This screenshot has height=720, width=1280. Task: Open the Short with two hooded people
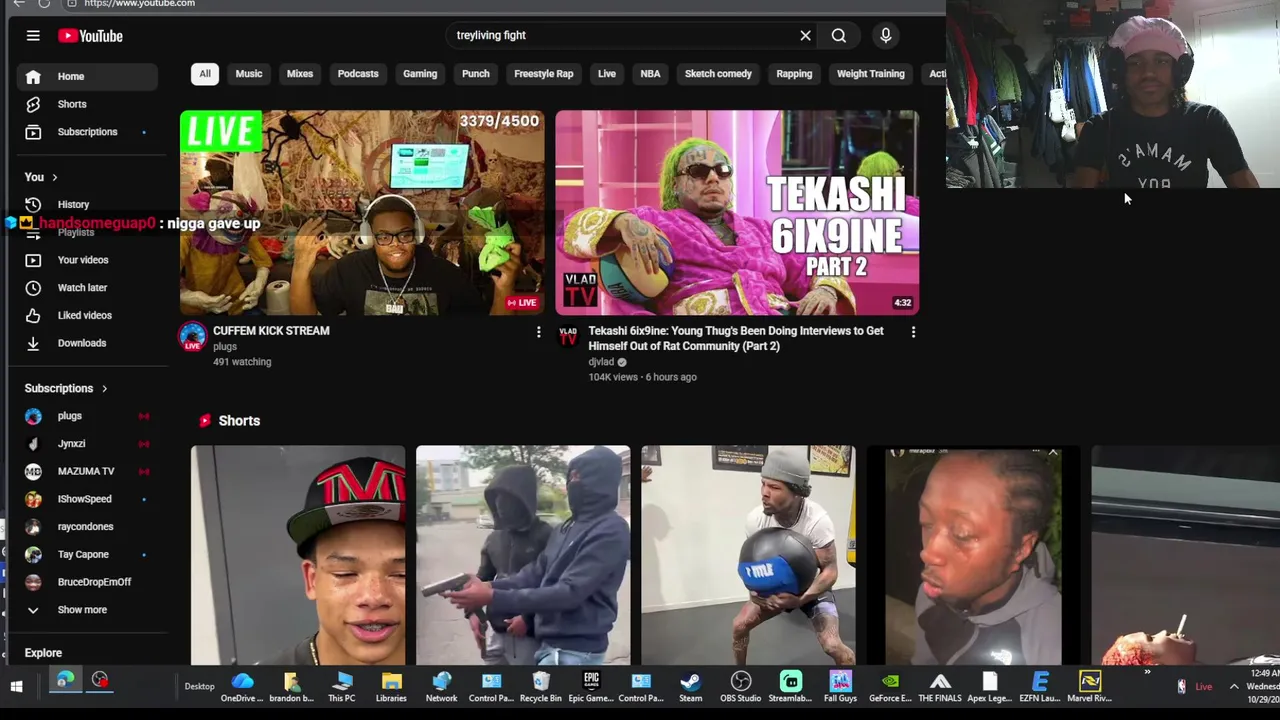[523, 555]
